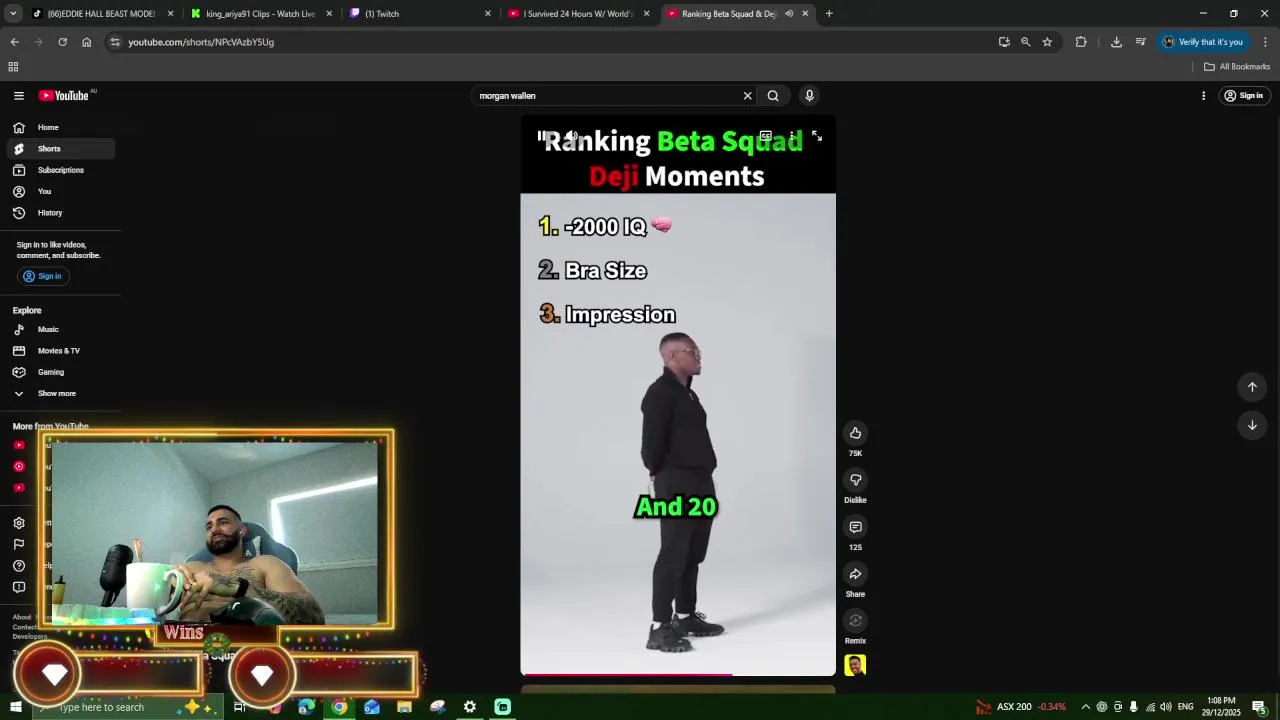Click the youtube.com address bar URL
The width and height of the screenshot is (1280, 720).
(201, 42)
